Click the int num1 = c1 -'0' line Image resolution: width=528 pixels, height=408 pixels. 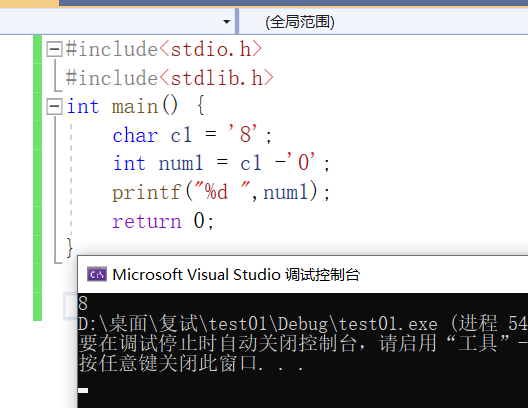pyautogui.click(x=221, y=163)
